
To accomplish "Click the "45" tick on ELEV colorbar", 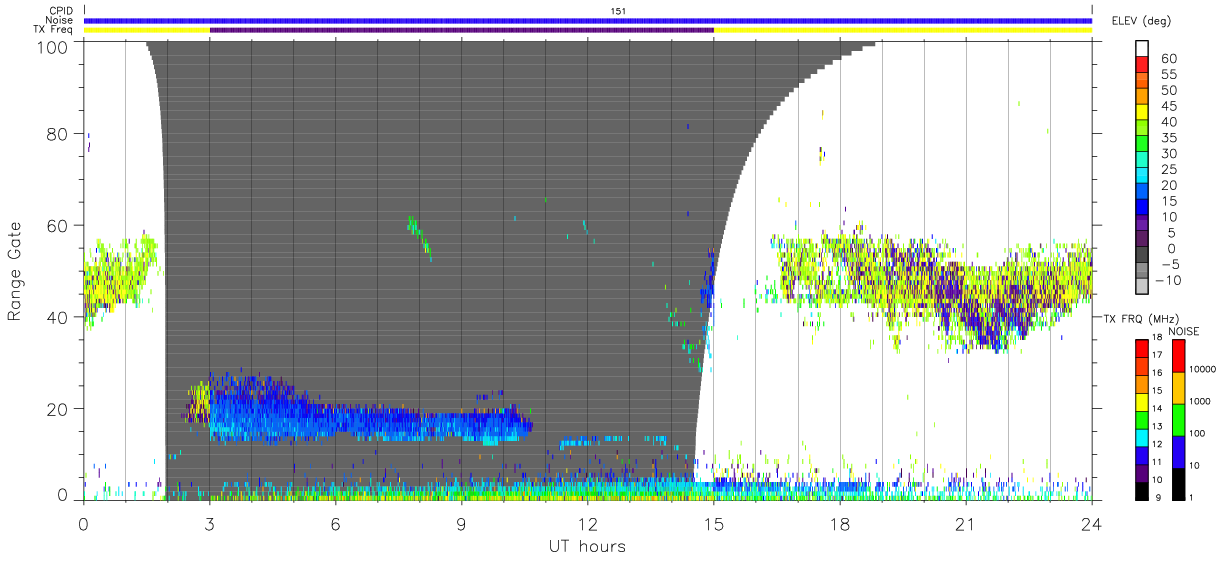I will click(x=1167, y=107).
